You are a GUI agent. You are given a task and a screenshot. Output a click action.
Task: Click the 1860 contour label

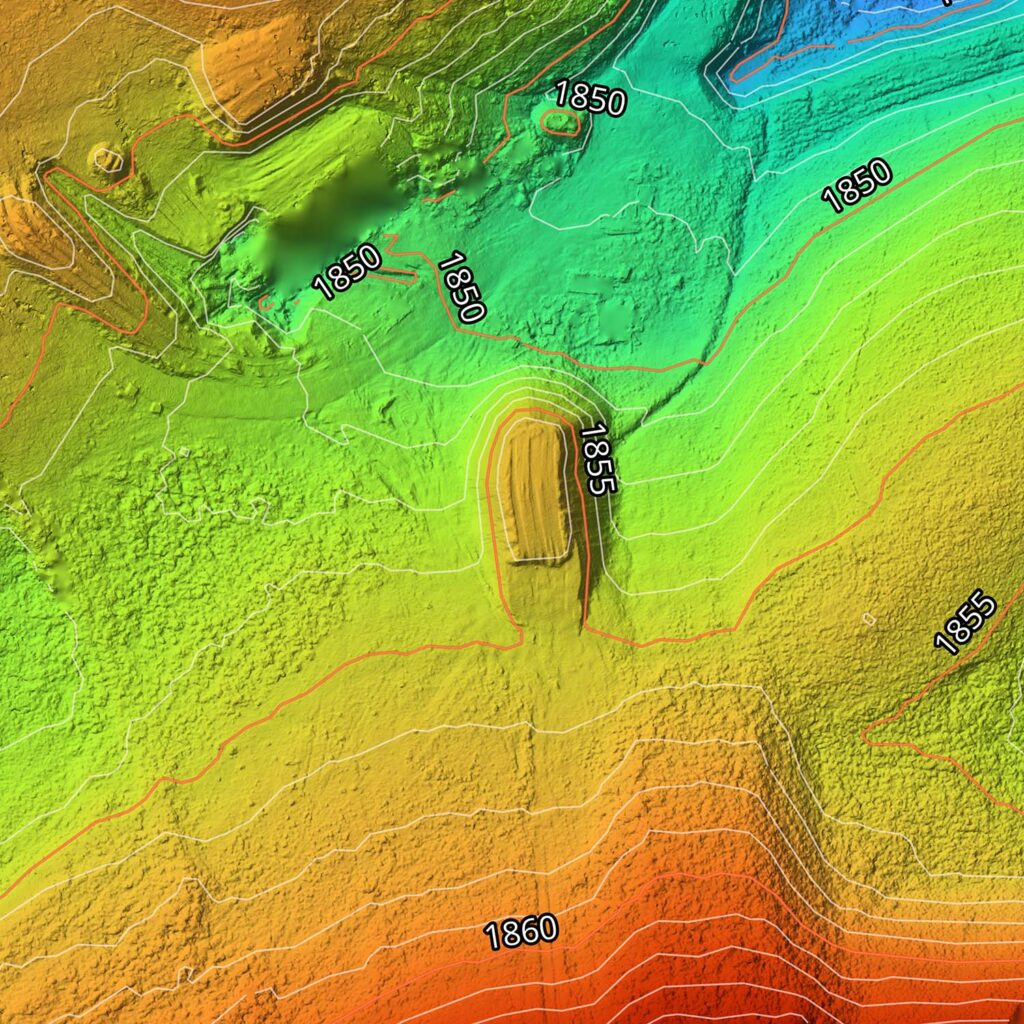click(521, 932)
